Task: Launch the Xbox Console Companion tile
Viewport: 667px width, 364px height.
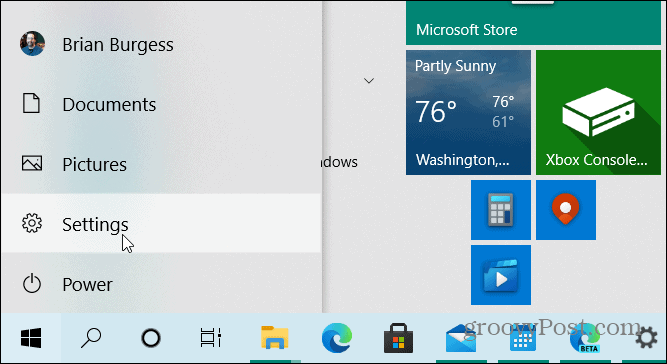Action: [598, 113]
